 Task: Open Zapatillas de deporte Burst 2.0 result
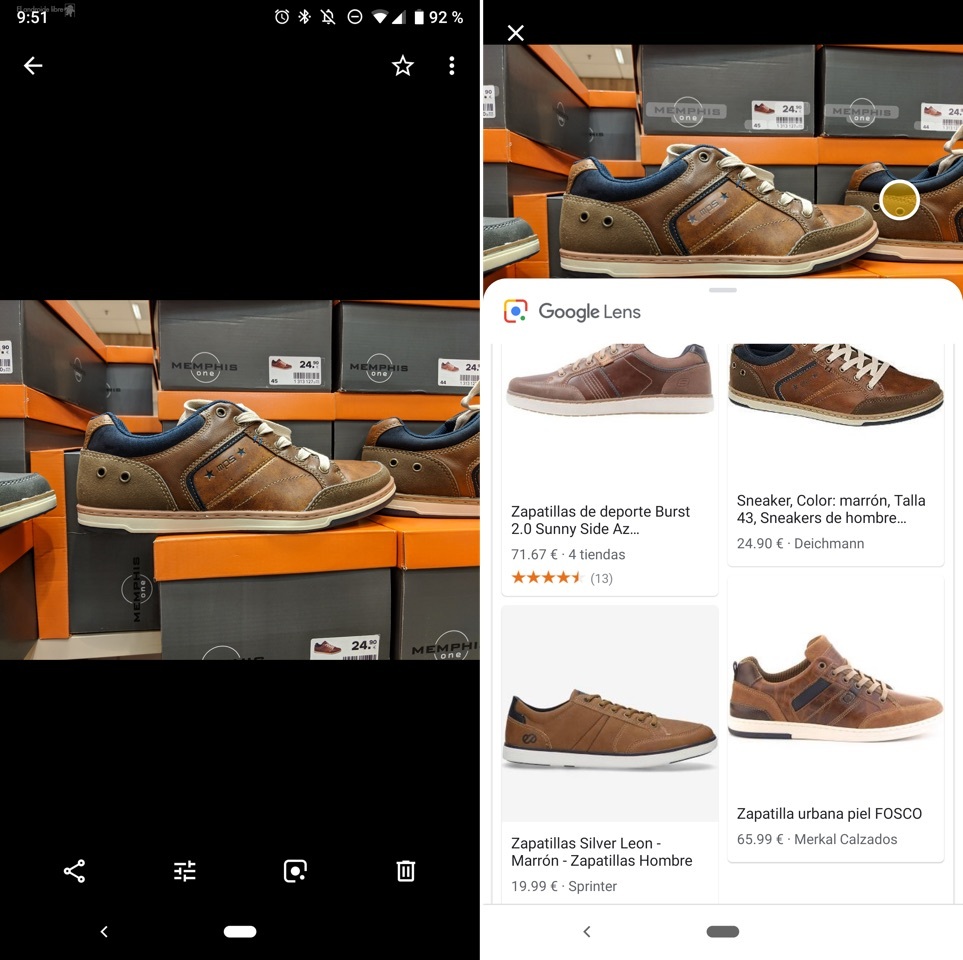pyautogui.click(x=609, y=520)
